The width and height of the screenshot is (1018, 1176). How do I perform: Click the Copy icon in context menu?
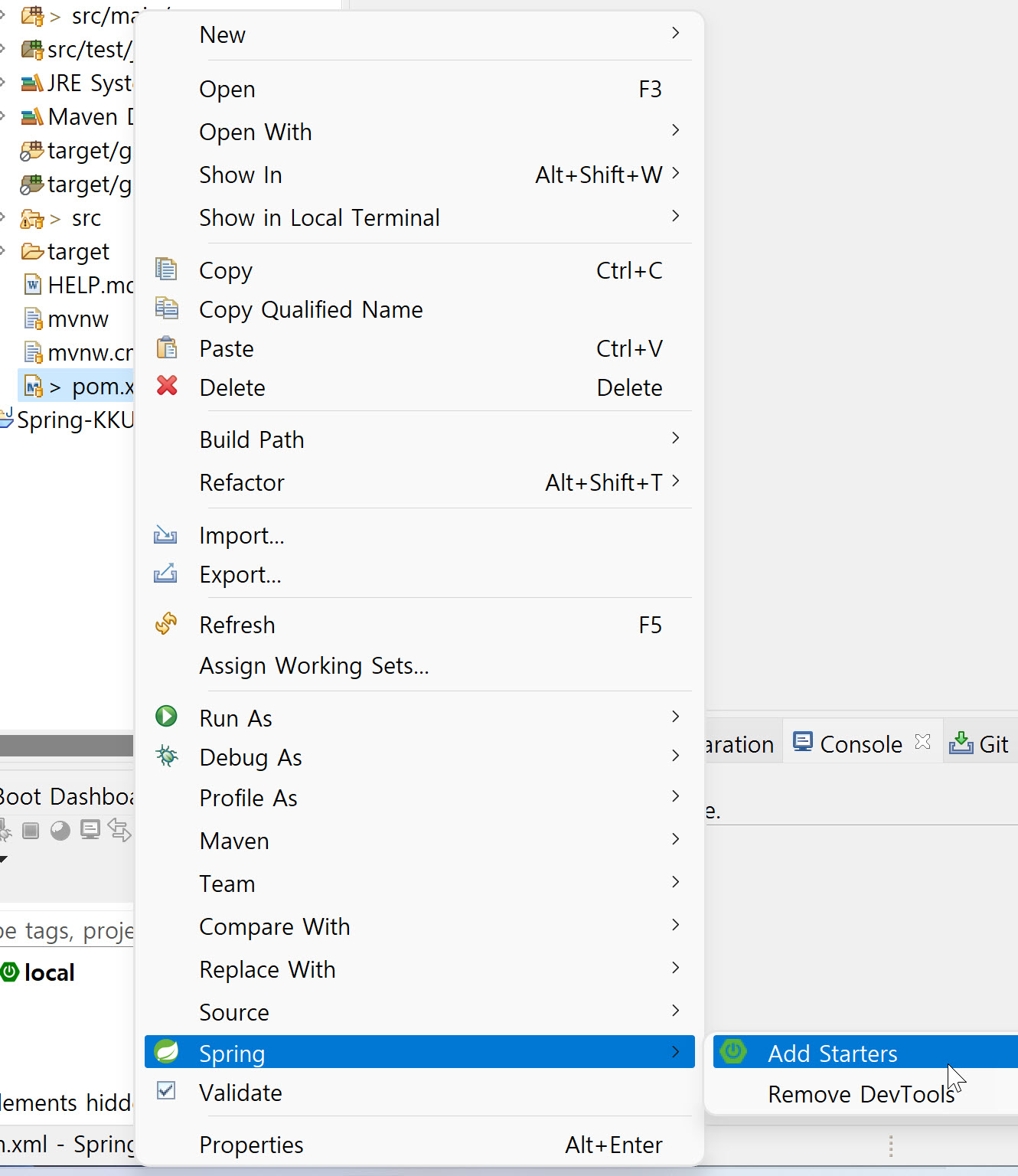166,269
